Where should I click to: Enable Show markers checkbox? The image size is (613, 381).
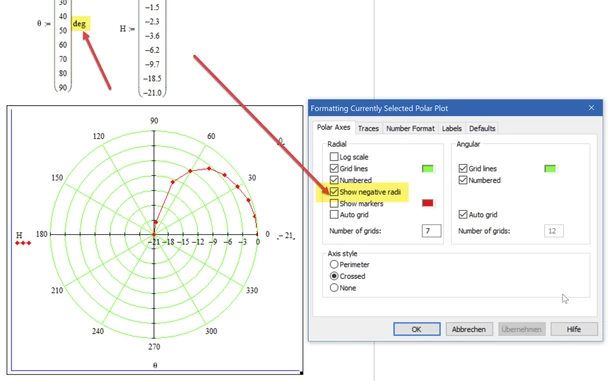tap(334, 203)
